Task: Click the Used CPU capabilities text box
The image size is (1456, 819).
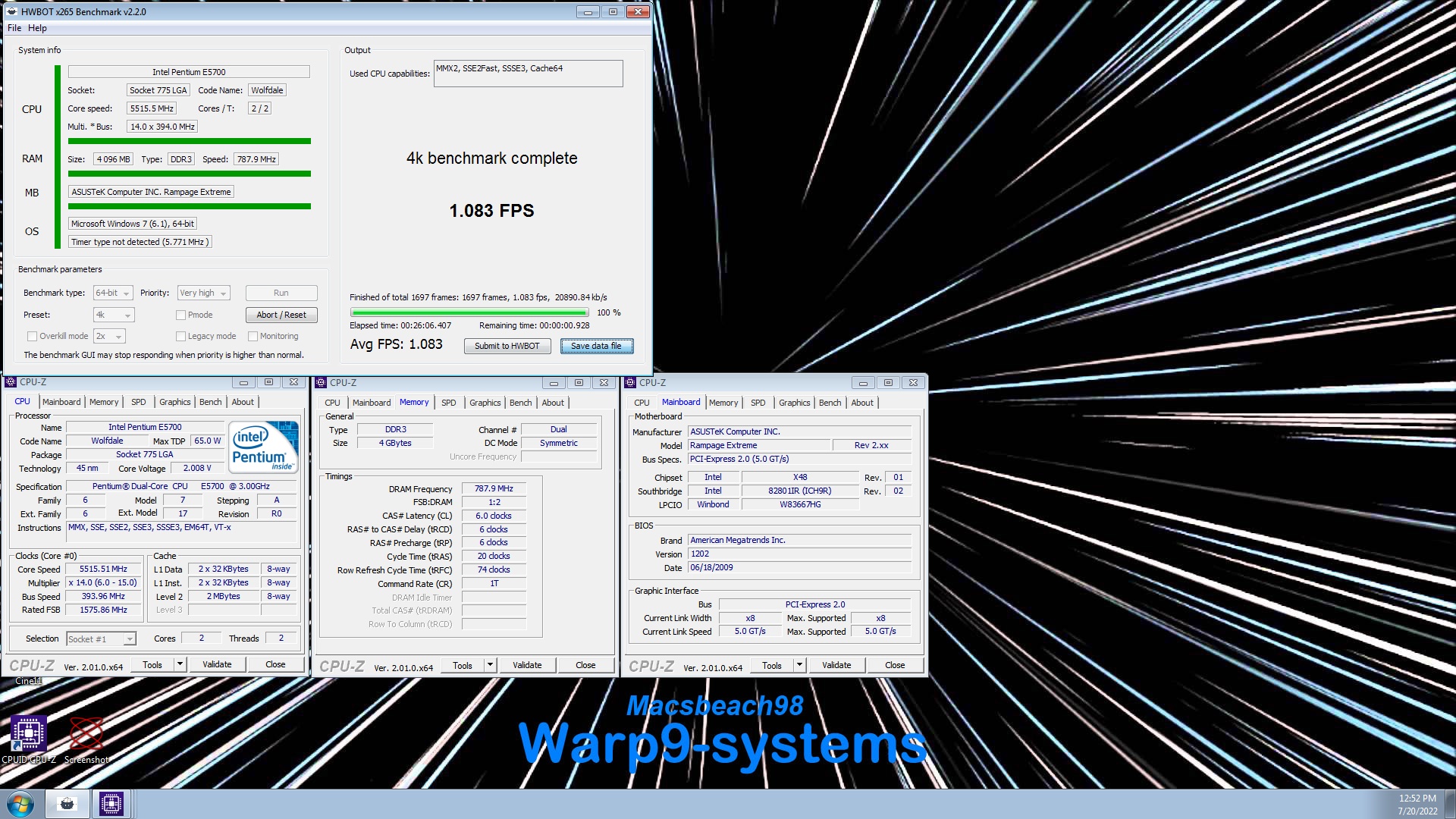Action: [529, 74]
